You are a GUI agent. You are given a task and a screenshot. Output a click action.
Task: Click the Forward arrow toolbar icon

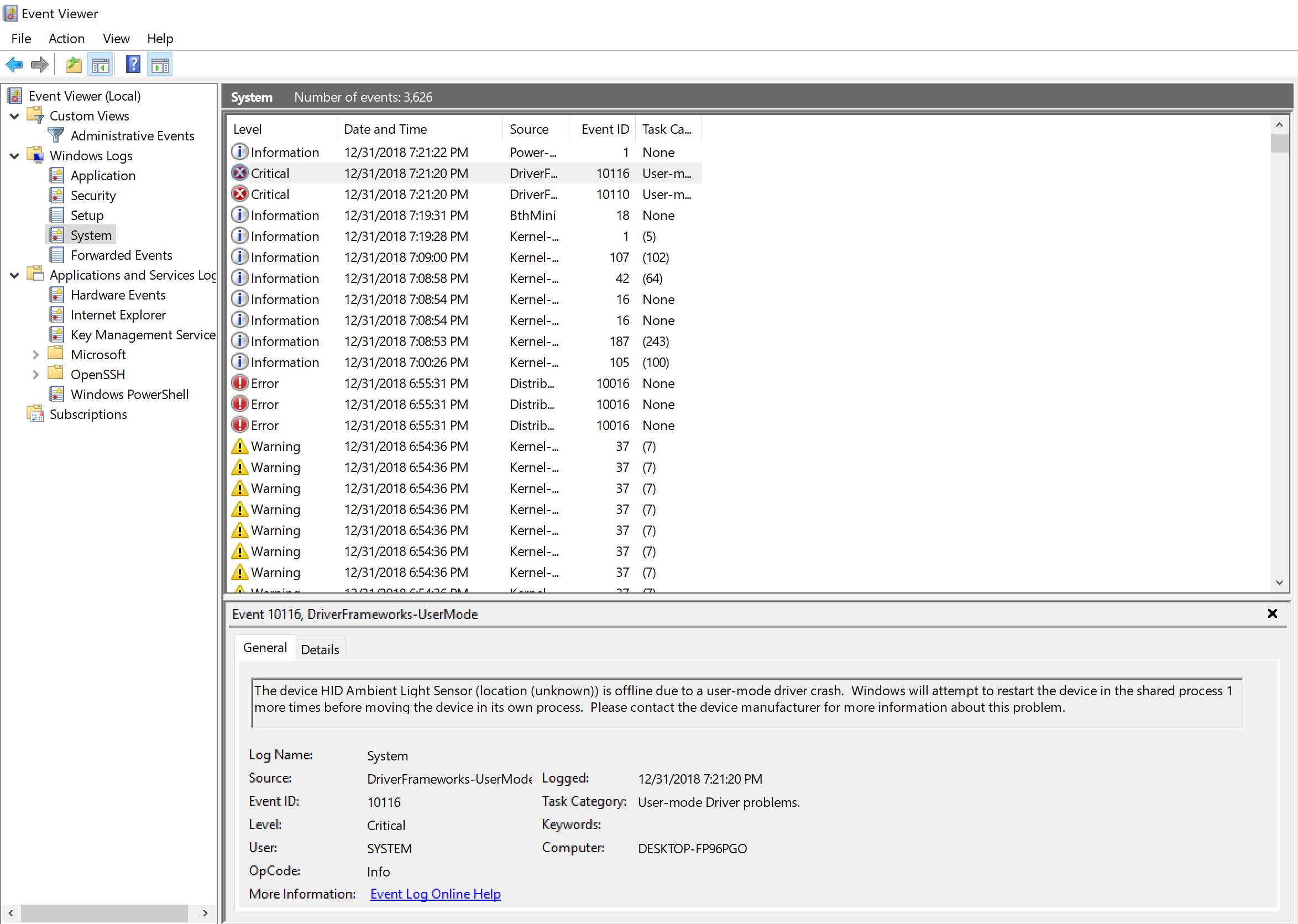pyautogui.click(x=39, y=65)
